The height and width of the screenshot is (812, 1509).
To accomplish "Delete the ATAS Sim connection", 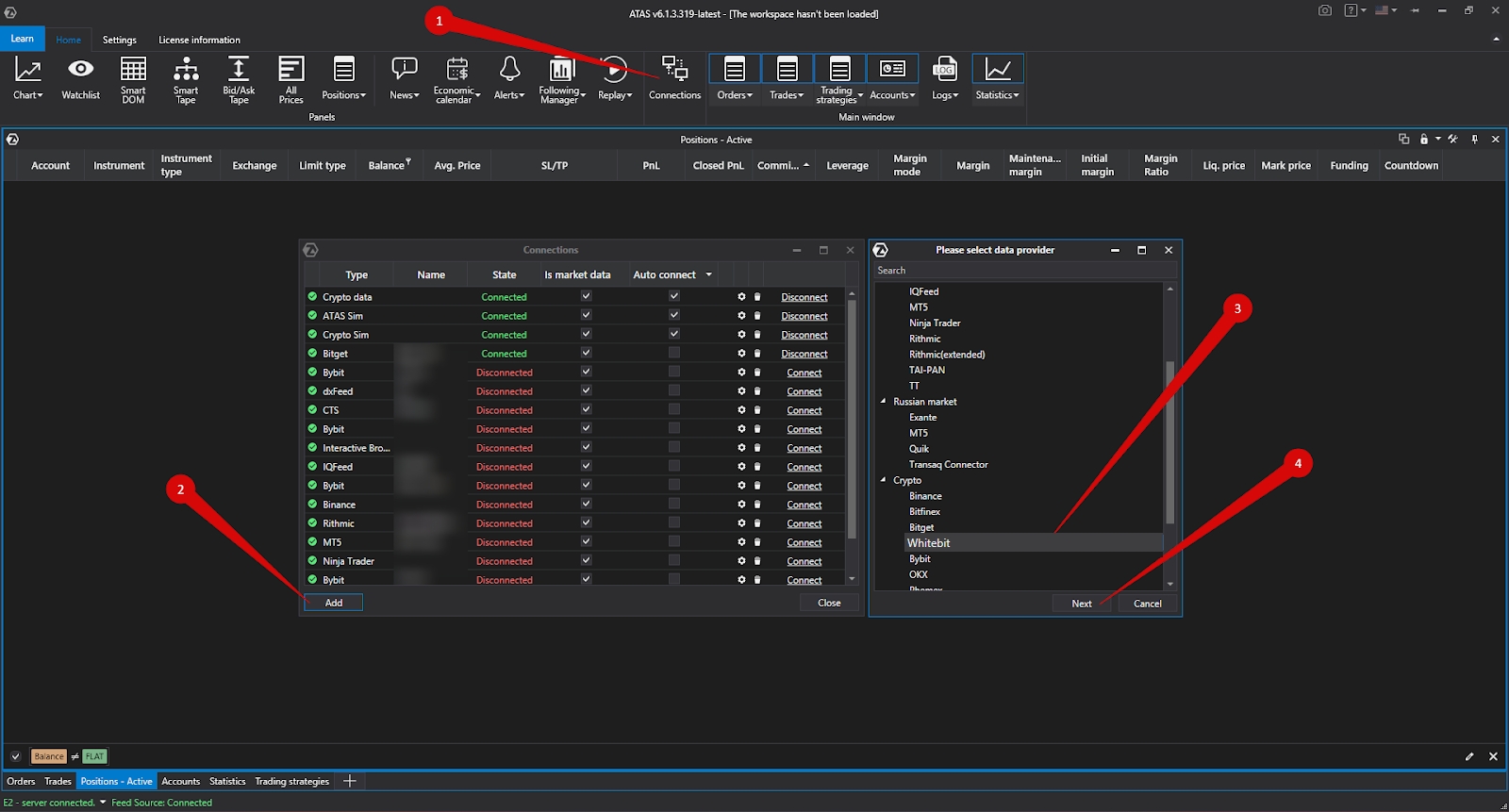I will (x=757, y=316).
